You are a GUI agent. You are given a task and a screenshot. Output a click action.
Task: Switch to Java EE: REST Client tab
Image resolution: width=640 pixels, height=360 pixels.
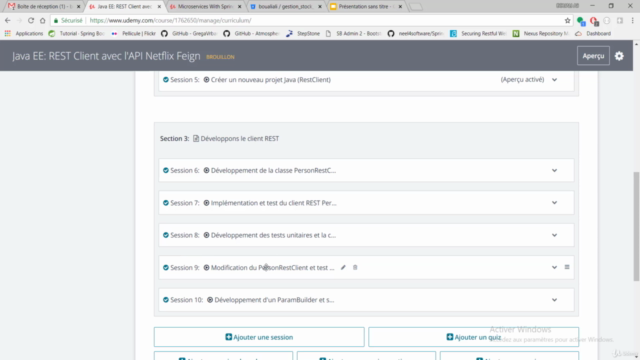point(124,7)
